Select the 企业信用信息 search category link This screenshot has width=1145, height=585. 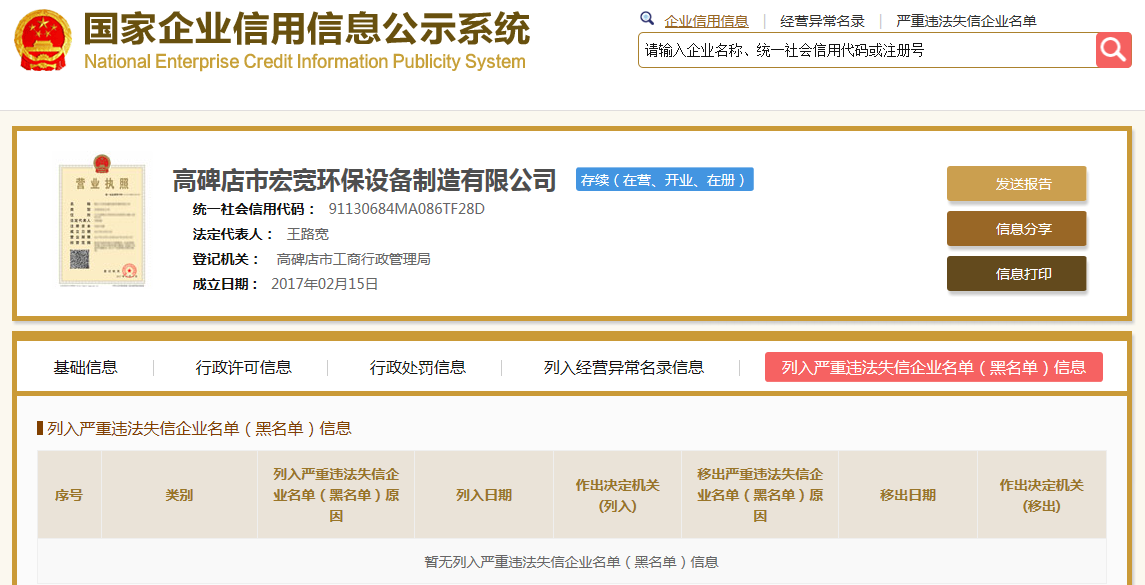[706, 21]
